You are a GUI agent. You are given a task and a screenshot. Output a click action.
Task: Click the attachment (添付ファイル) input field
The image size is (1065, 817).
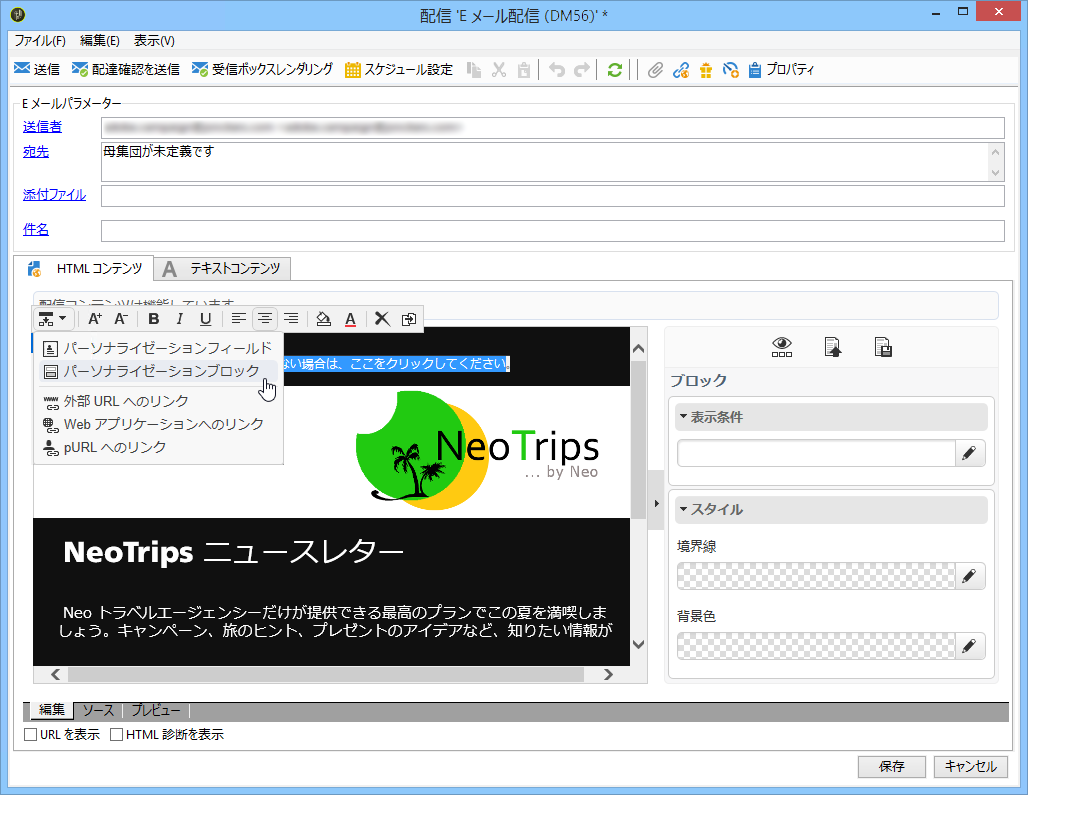pos(553,196)
